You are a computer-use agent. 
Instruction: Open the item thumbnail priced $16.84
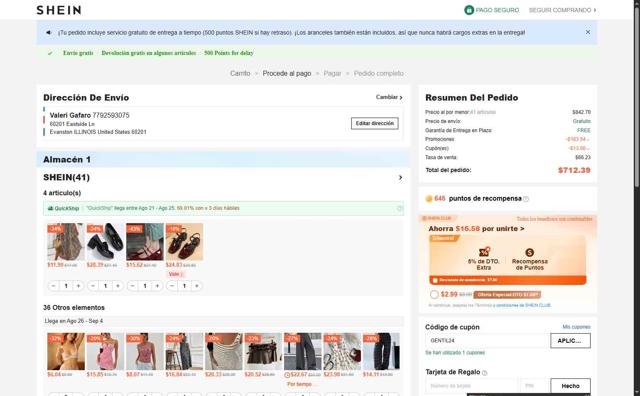click(x=184, y=352)
